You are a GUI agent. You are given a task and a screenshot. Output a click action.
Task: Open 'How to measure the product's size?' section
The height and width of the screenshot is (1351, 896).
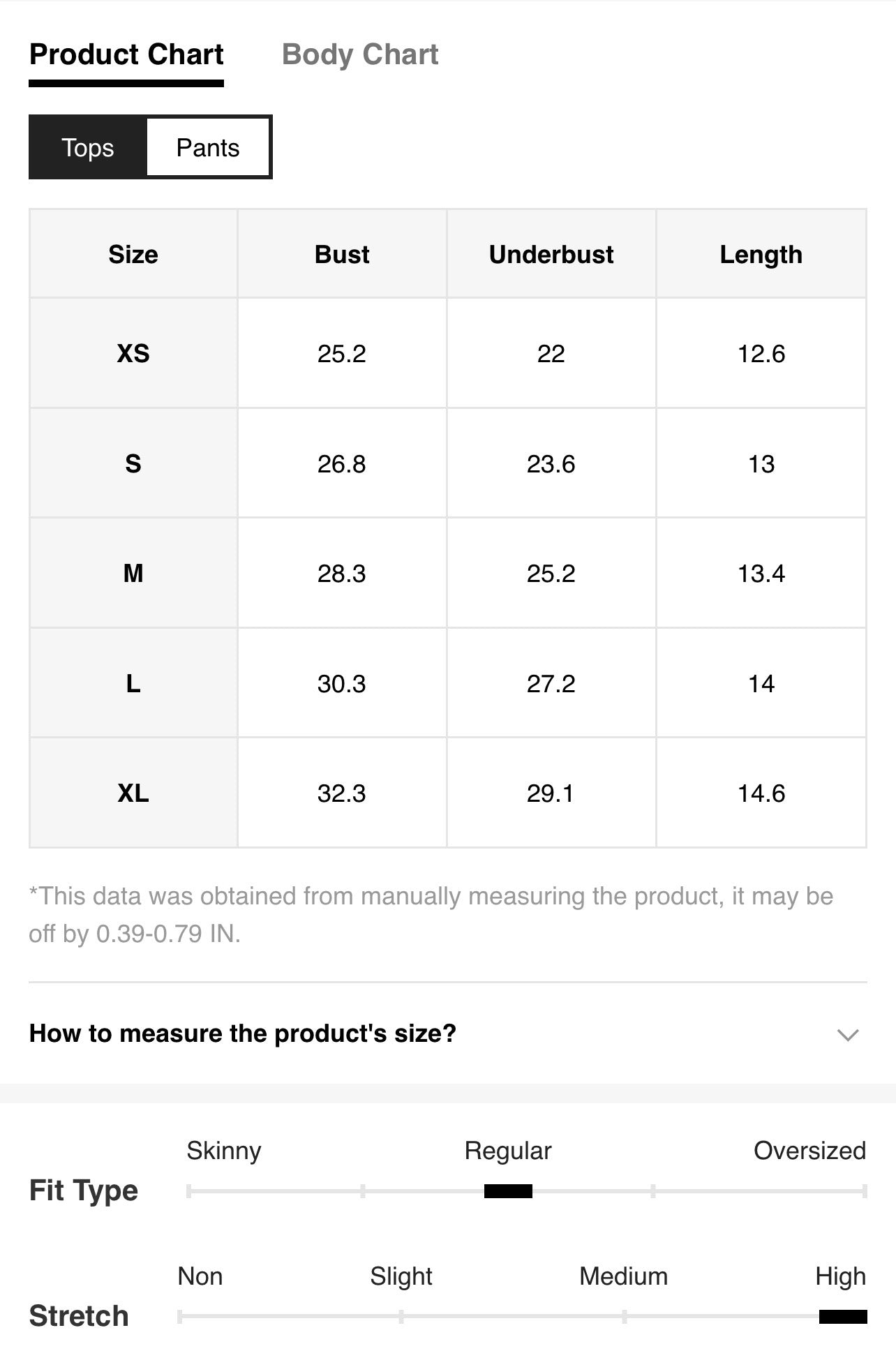click(x=447, y=1033)
